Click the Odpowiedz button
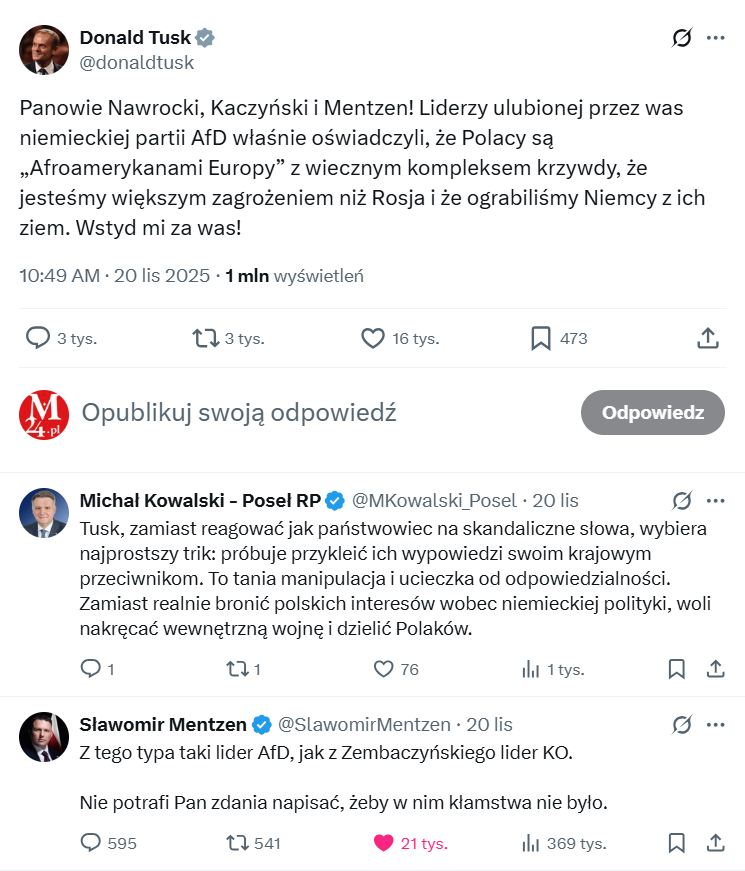Viewport: 745px width, 871px height. (x=653, y=412)
